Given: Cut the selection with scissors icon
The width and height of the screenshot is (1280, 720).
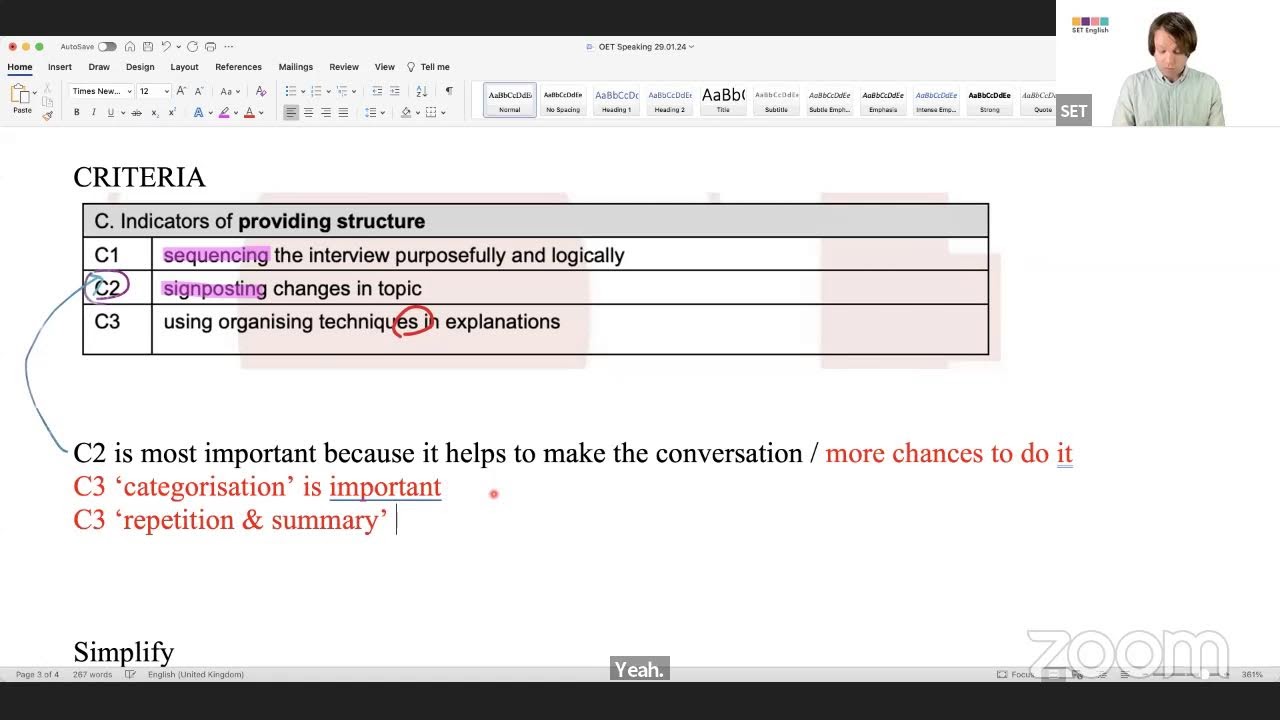Looking at the screenshot, I should point(47,89).
